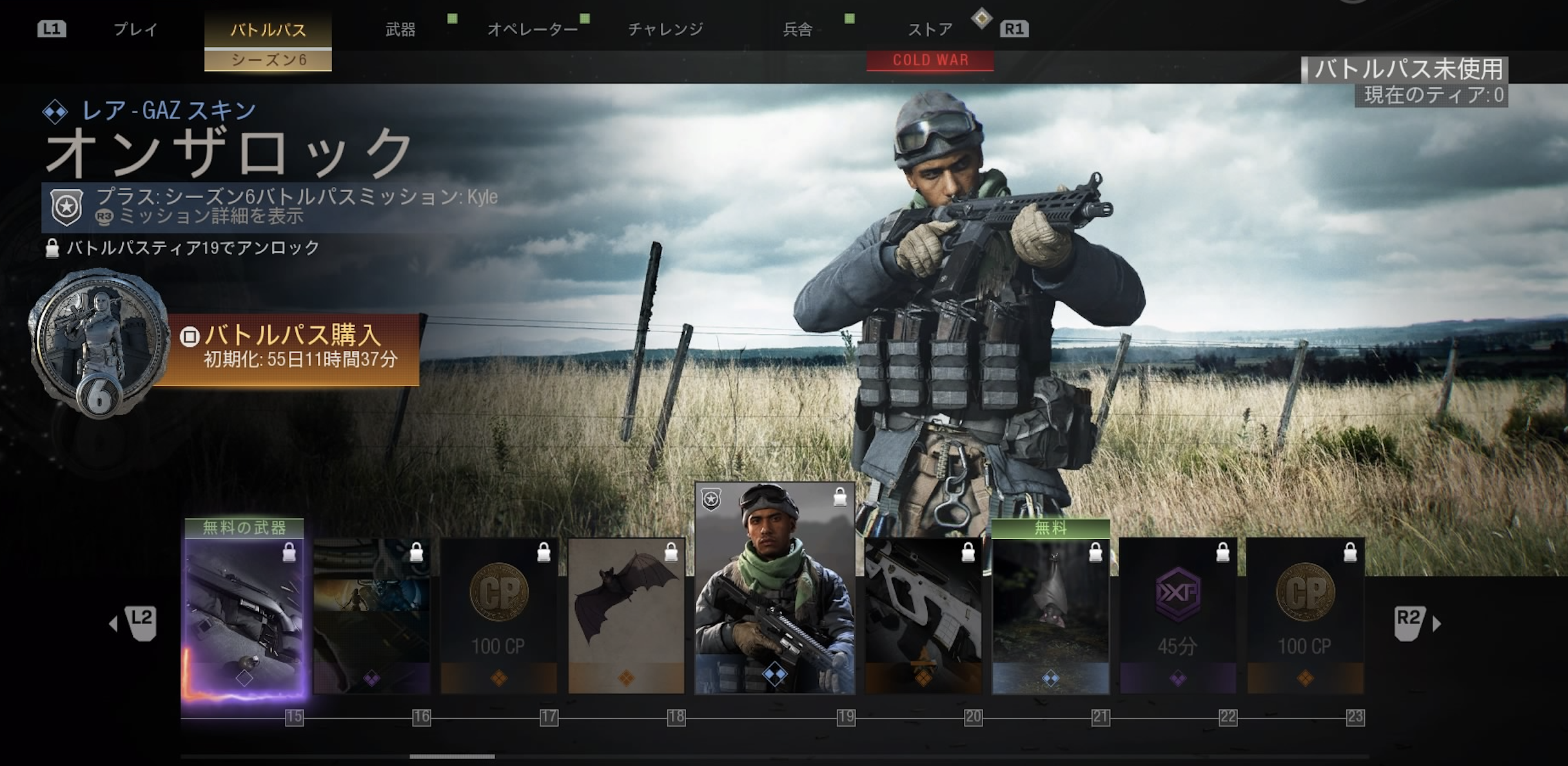Click the green notification dot on オペレーター
The height and width of the screenshot is (766, 1568).
585,18
